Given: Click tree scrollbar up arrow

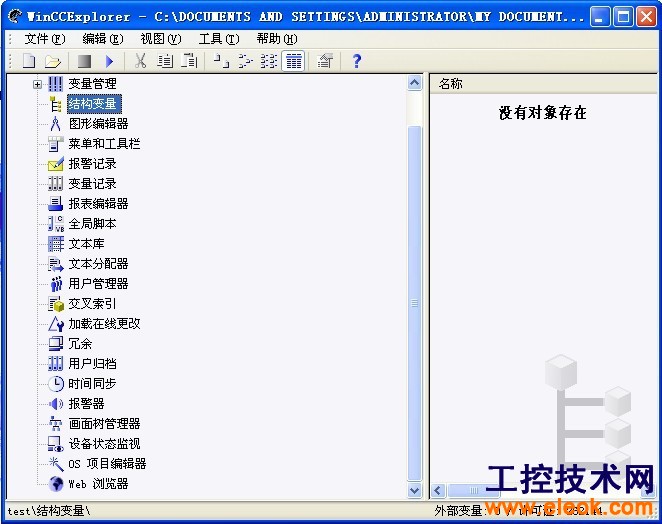Looking at the screenshot, I should coord(415,83).
